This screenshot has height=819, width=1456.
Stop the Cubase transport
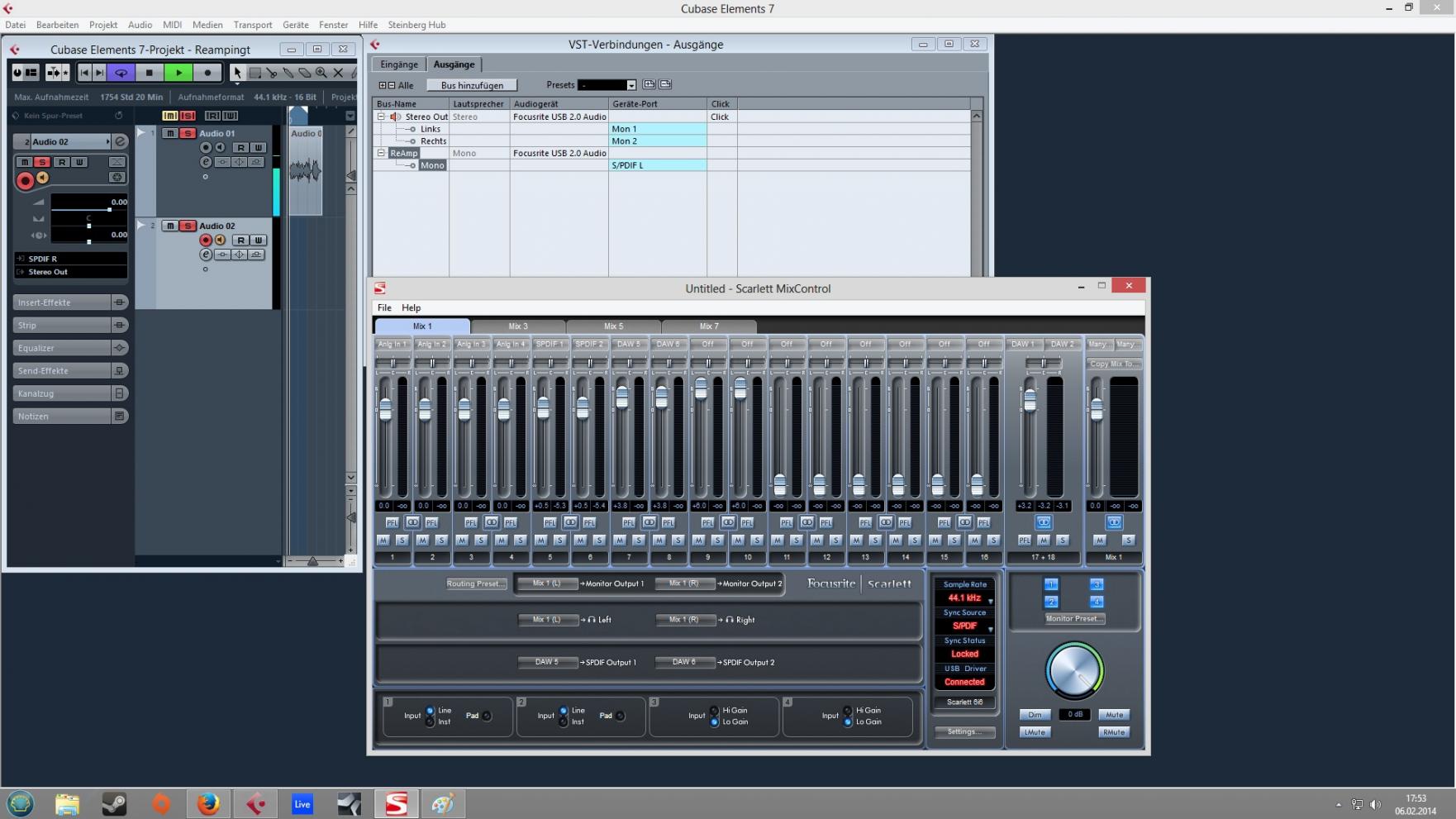coord(150,73)
